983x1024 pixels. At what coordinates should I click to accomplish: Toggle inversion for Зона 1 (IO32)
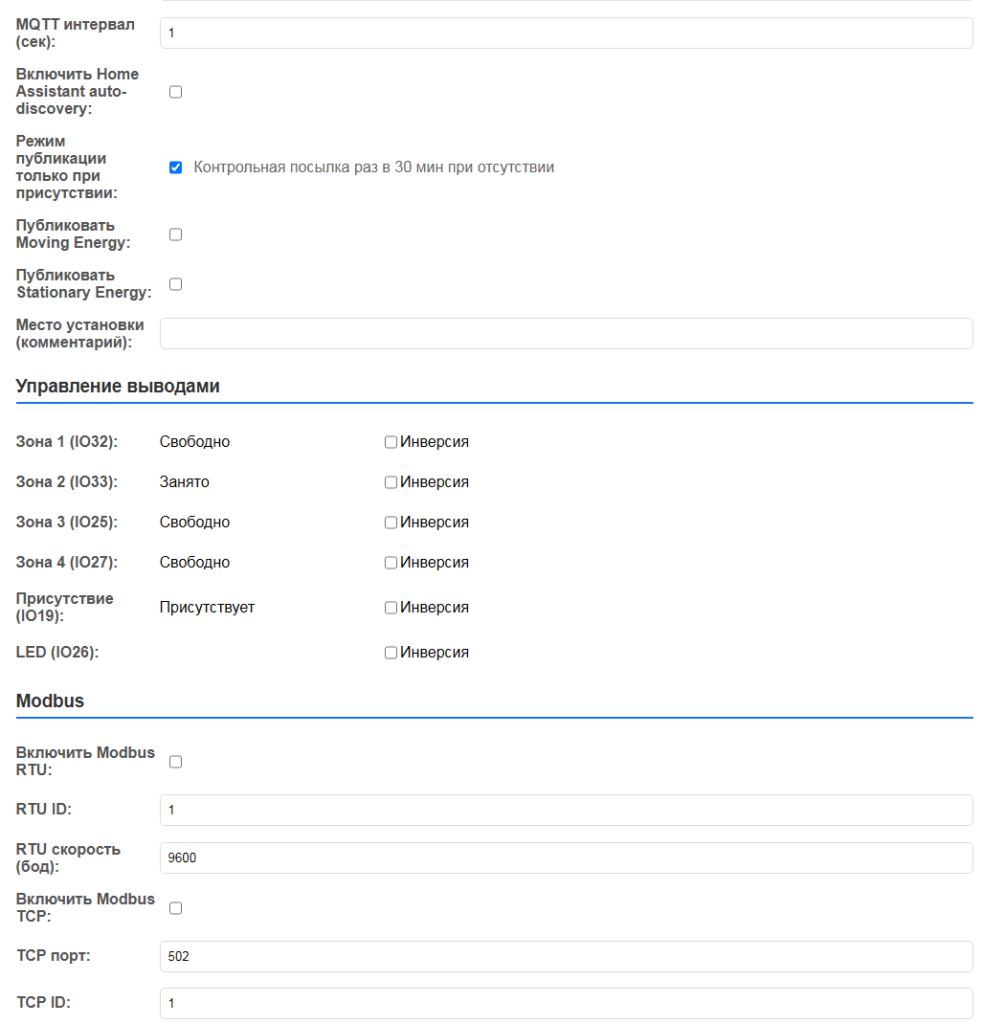pyautogui.click(x=391, y=442)
